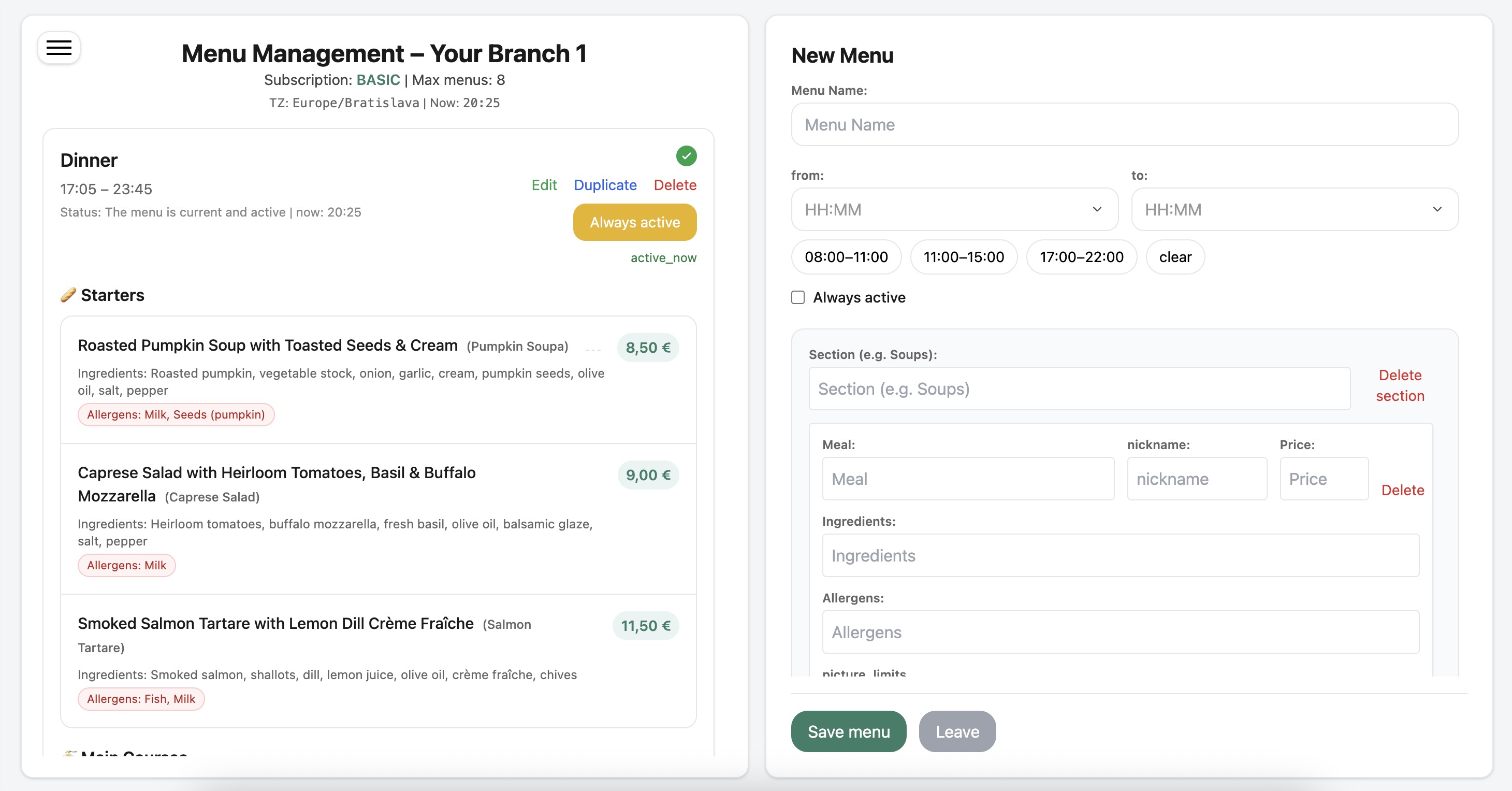Click the 8,50 € price badge
This screenshot has width=1512, height=791.
click(648, 347)
